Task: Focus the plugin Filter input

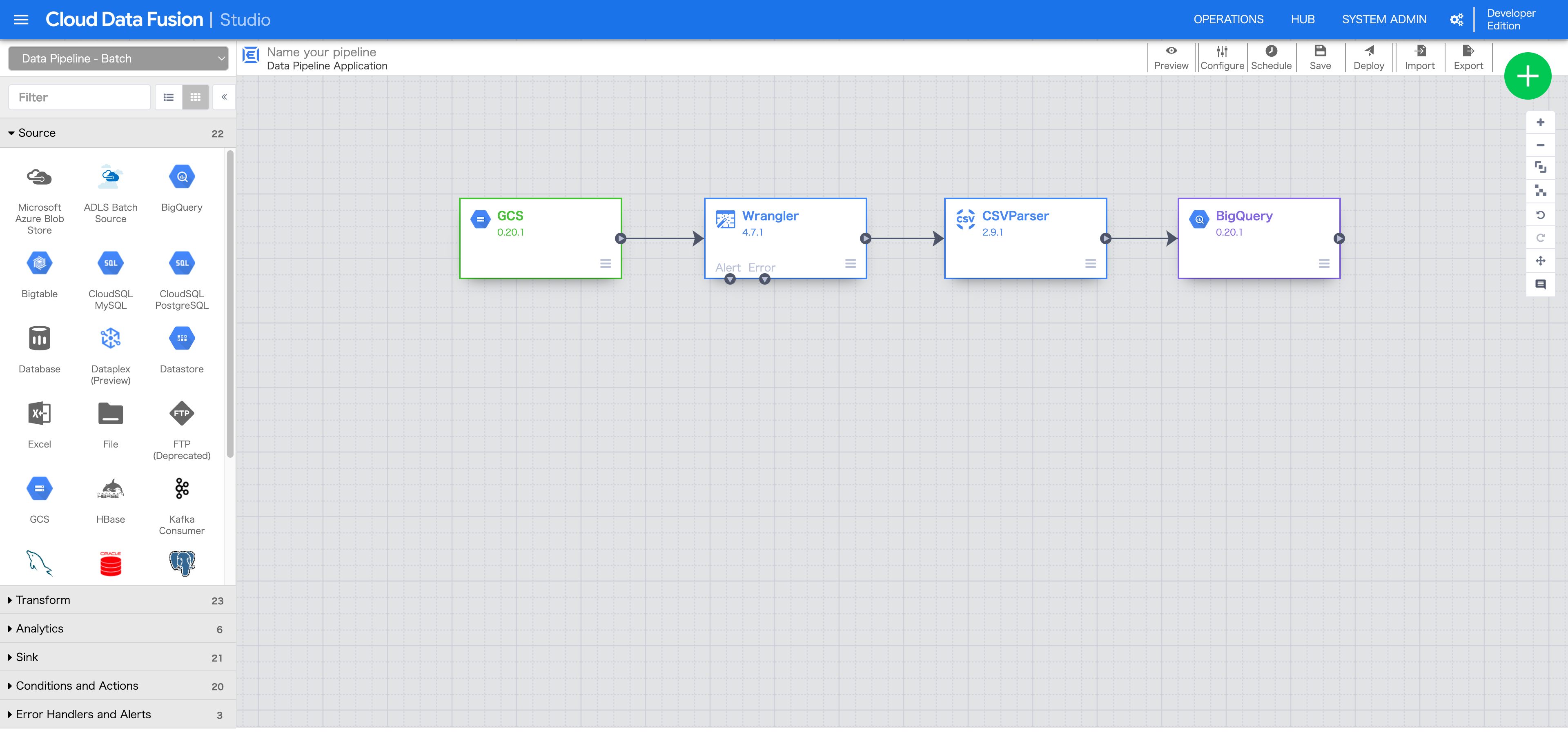Action: click(79, 97)
